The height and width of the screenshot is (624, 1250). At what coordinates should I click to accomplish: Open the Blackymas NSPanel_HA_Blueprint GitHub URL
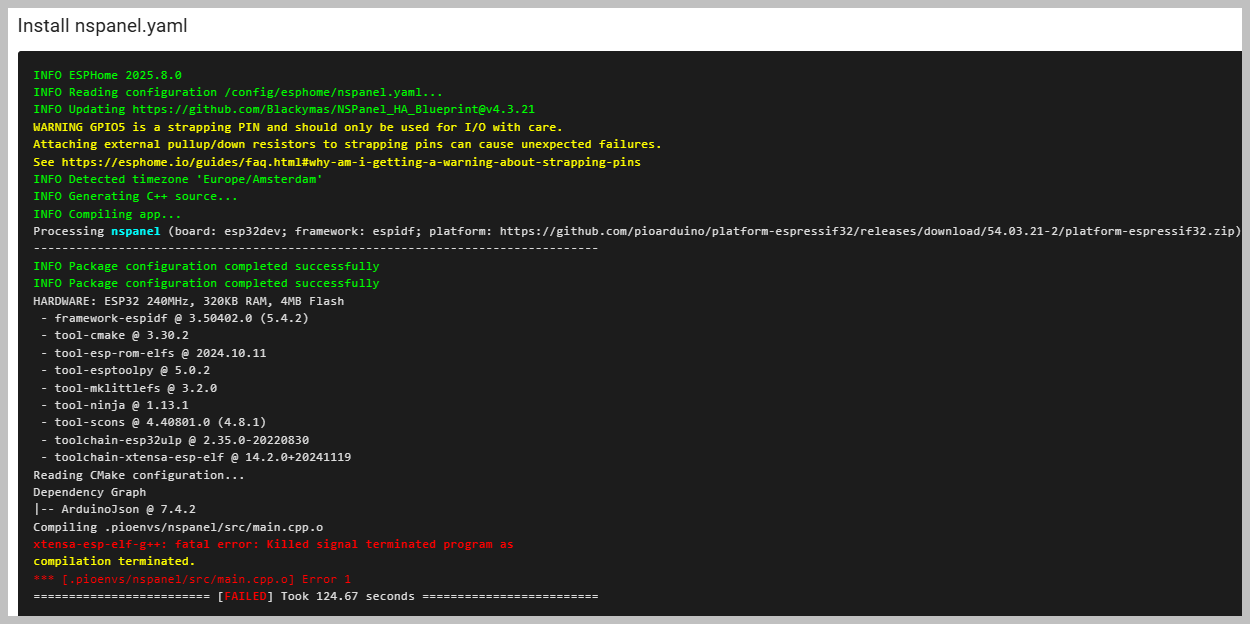(x=335, y=110)
